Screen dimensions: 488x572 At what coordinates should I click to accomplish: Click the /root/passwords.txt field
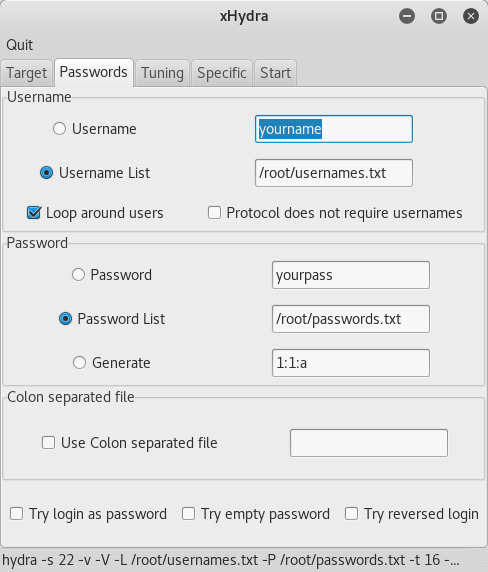pyautogui.click(x=351, y=319)
